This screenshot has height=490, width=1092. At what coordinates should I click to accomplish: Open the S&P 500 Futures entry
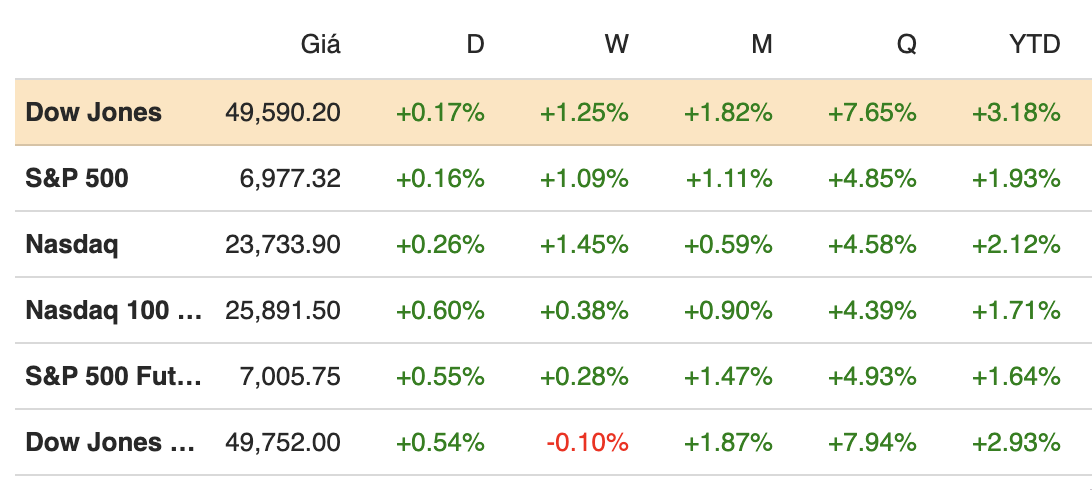click(x=113, y=376)
